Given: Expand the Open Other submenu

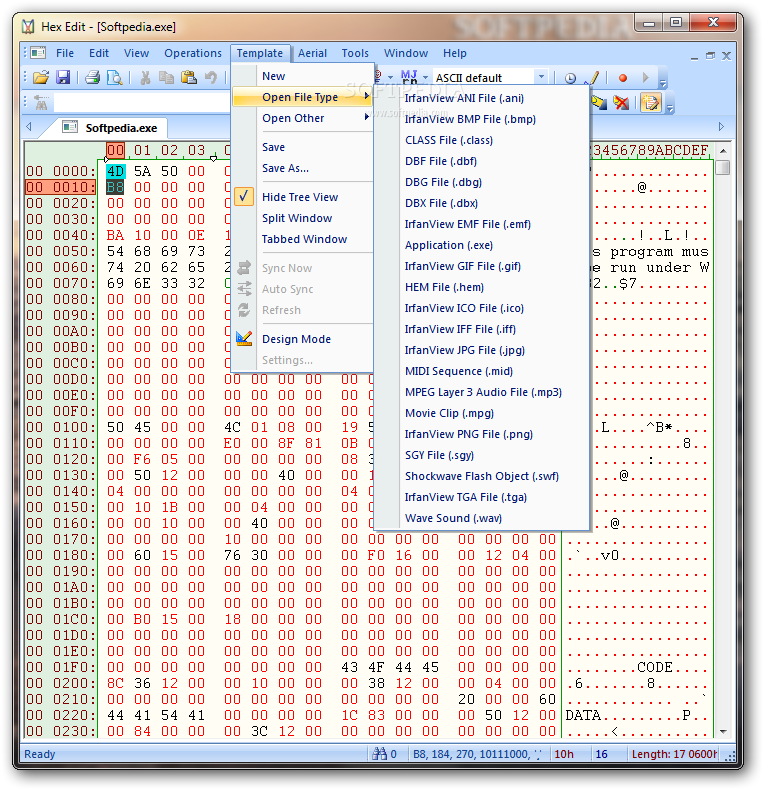Looking at the screenshot, I should click(302, 118).
